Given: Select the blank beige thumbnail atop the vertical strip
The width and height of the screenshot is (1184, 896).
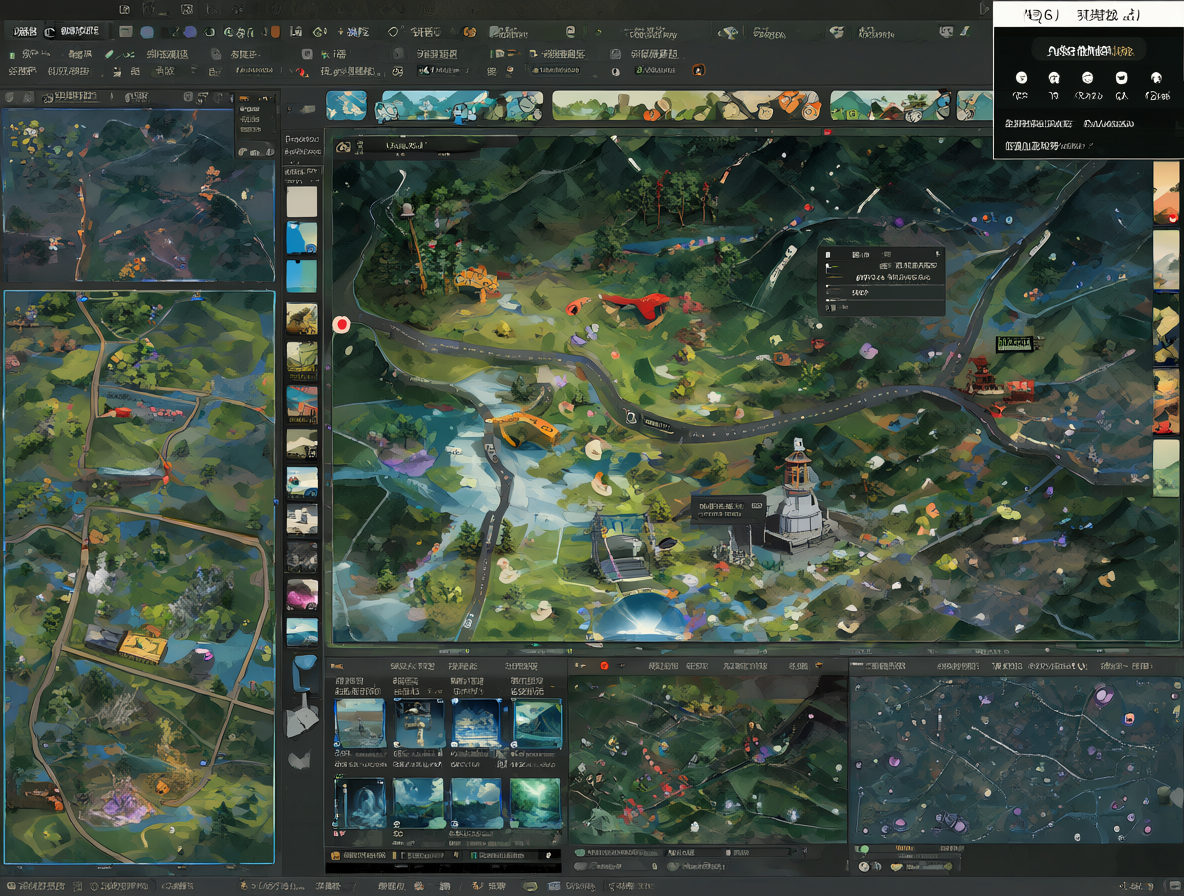Looking at the screenshot, I should click(302, 202).
